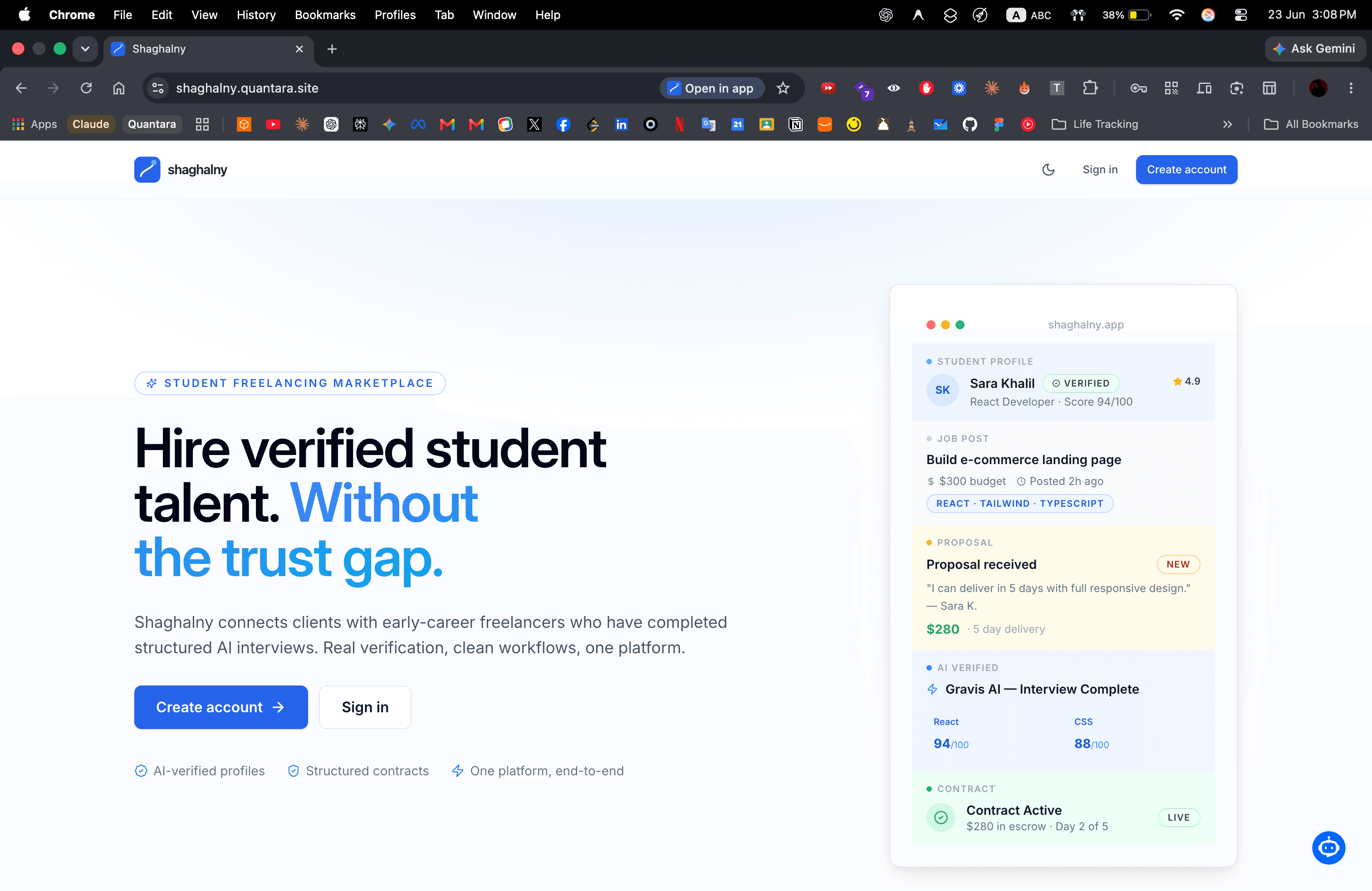
Task: Click the T text extension icon
Action: pos(1057,88)
